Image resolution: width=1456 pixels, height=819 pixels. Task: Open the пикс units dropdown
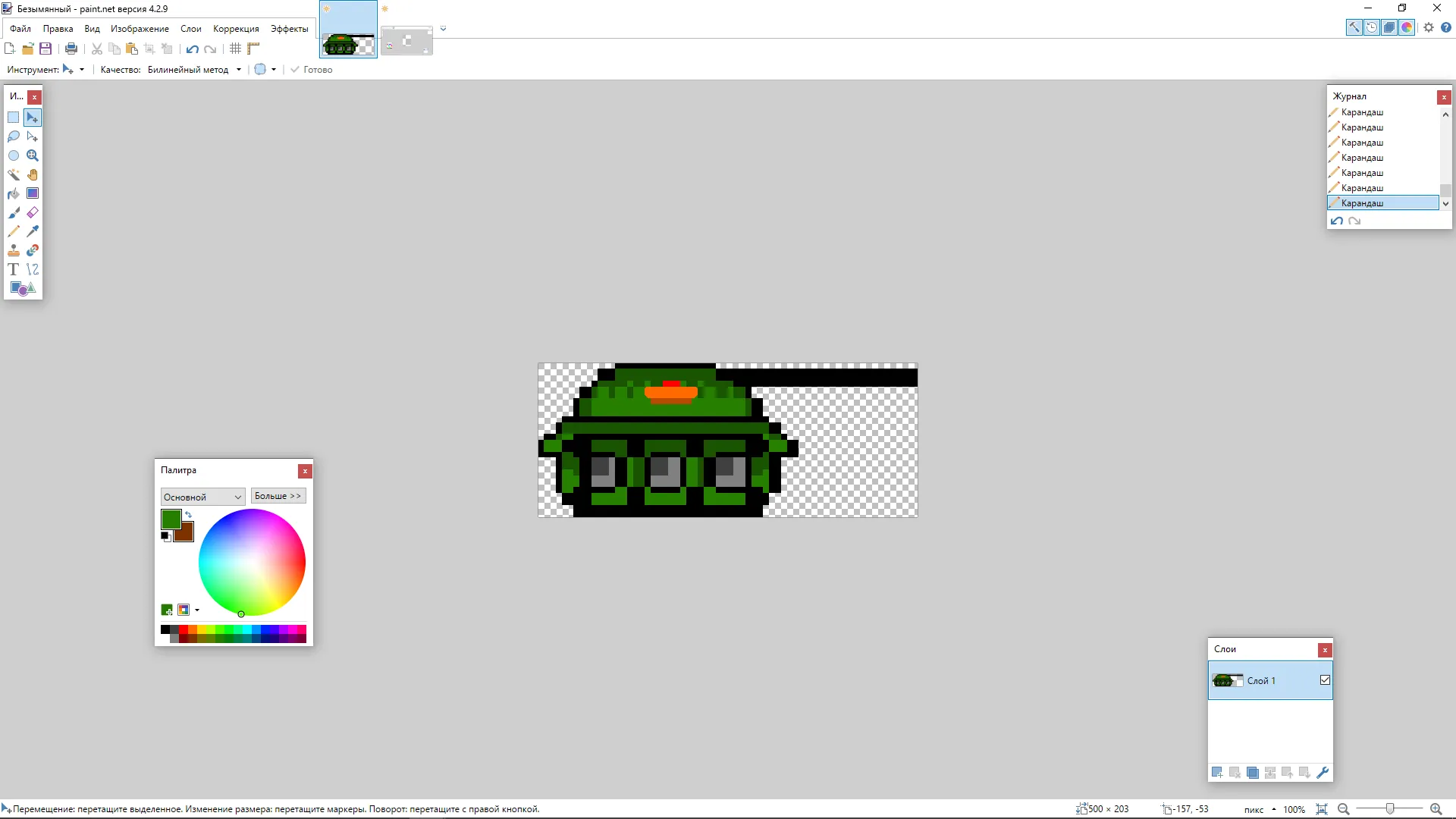[x=1260, y=809]
